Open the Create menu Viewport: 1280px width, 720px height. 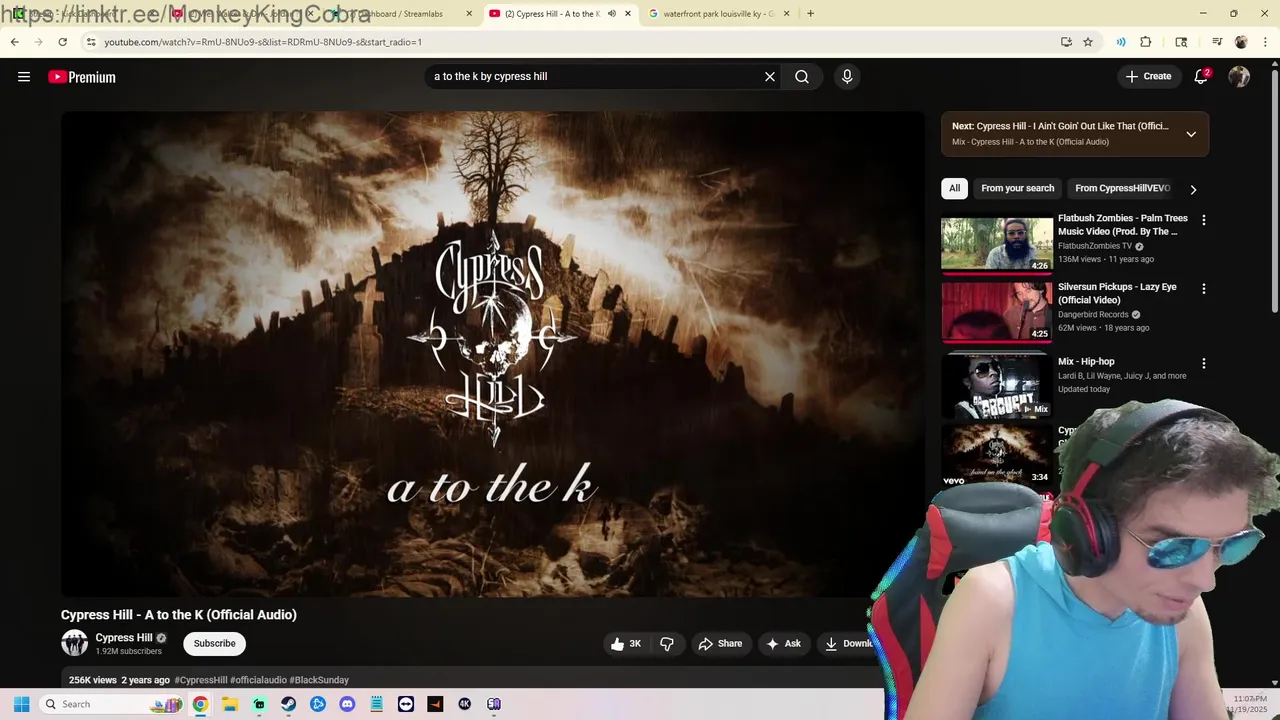click(x=1148, y=77)
